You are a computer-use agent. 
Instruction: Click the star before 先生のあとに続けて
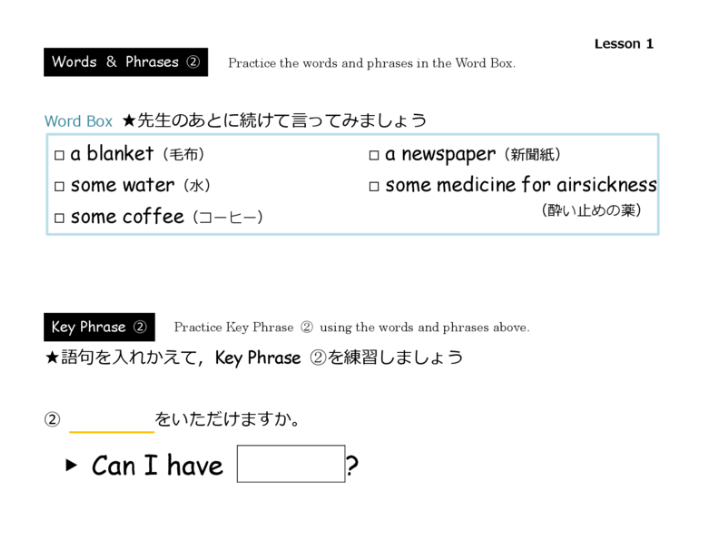[x=128, y=121]
